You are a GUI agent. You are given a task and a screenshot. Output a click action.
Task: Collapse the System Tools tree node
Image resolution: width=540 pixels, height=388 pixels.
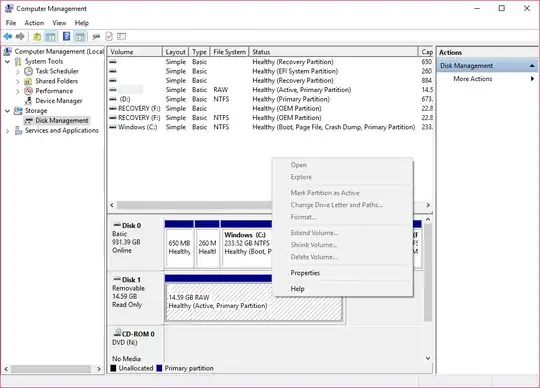[7, 62]
